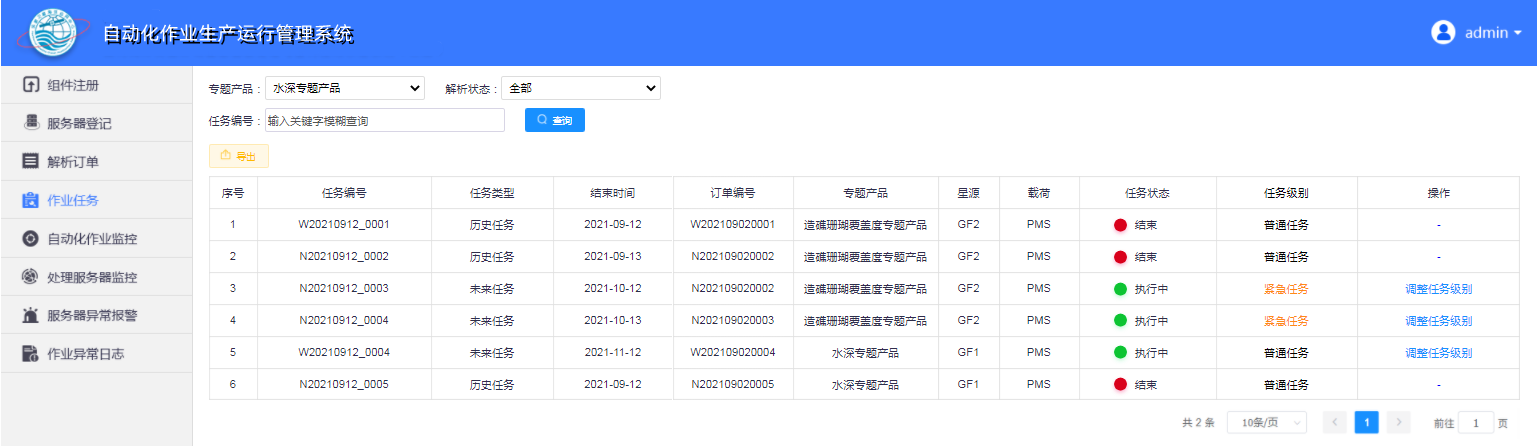Open the 10条/页 page size dropdown

[x=1267, y=422]
